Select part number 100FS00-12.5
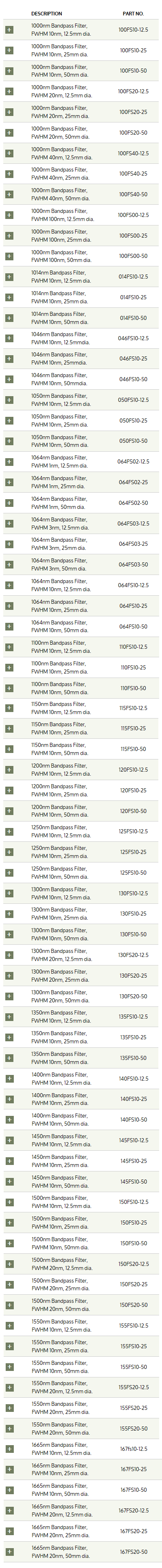Image resolution: width=162 pixels, height=1568 pixels. point(133,215)
